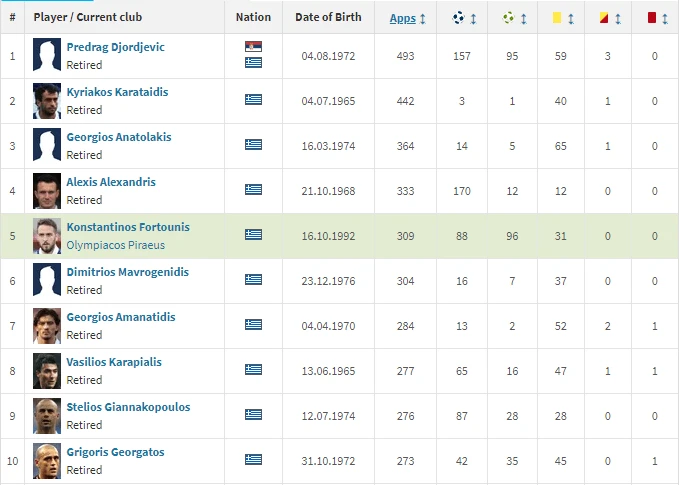Viewport: 679px width, 485px height.
Task: Click Grigoris Georgatos's portrait image
Action: click(46, 459)
